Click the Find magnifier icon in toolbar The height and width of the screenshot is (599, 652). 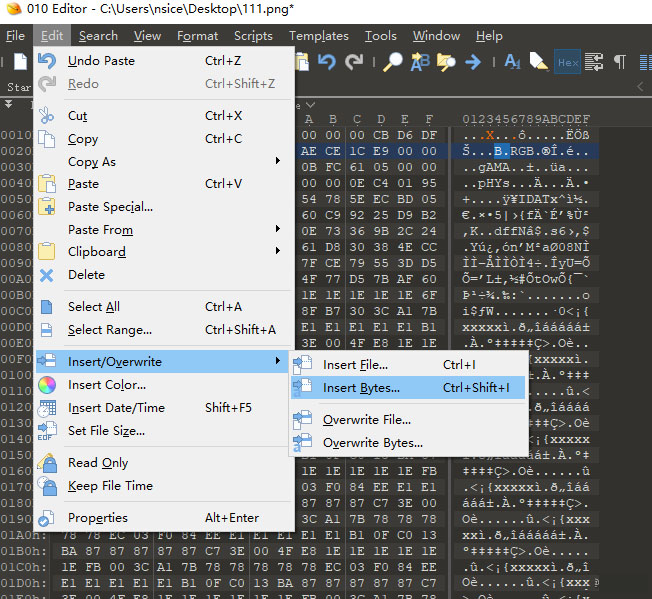[x=393, y=62]
